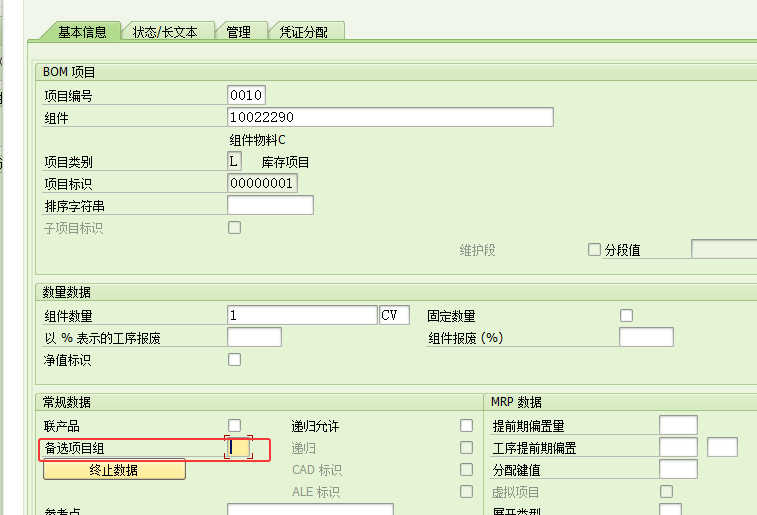The height and width of the screenshot is (515, 757).
Task: Click the 备选项目组 input field
Action: [239, 448]
